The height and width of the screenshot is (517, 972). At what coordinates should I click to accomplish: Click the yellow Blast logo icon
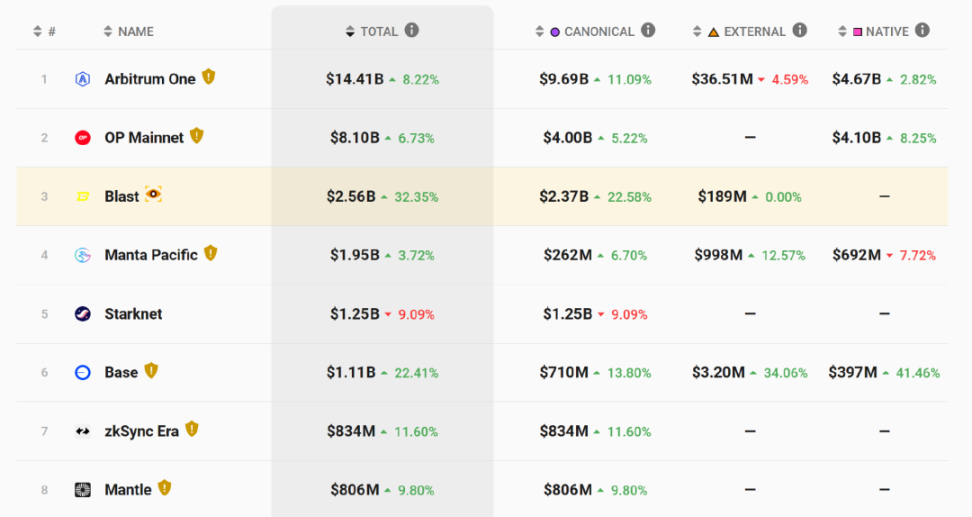(x=83, y=197)
